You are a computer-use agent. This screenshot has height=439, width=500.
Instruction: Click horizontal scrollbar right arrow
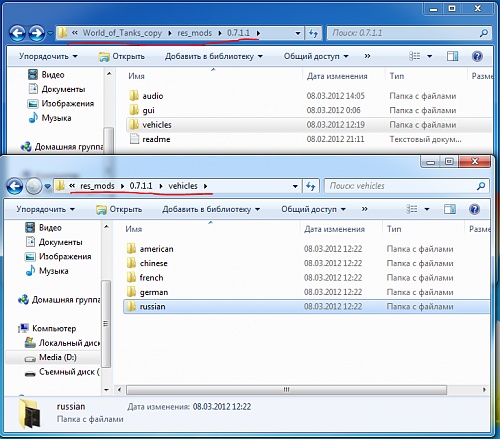tap(484, 390)
